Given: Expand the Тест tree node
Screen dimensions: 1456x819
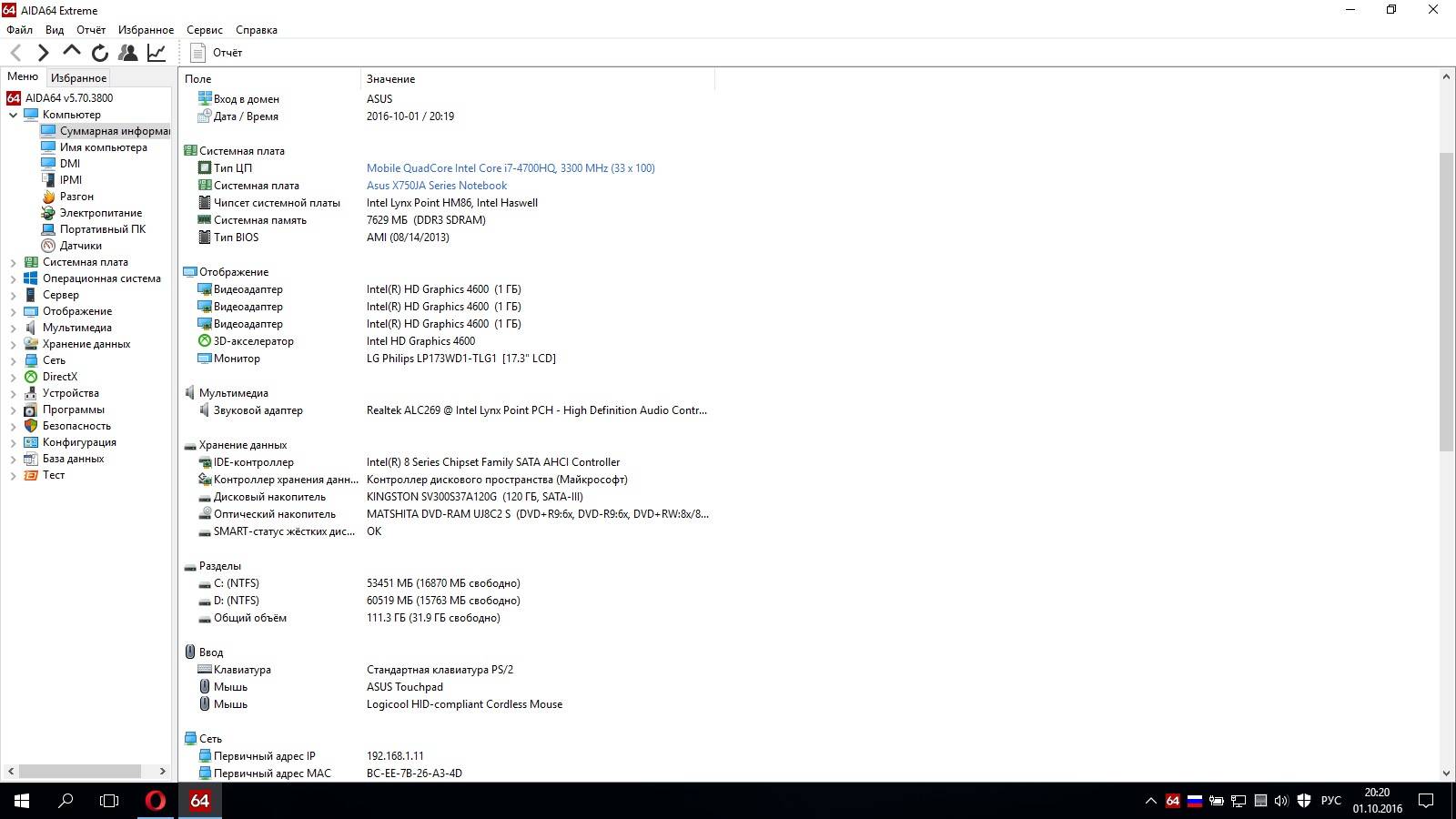Looking at the screenshot, I should pos(13,476).
